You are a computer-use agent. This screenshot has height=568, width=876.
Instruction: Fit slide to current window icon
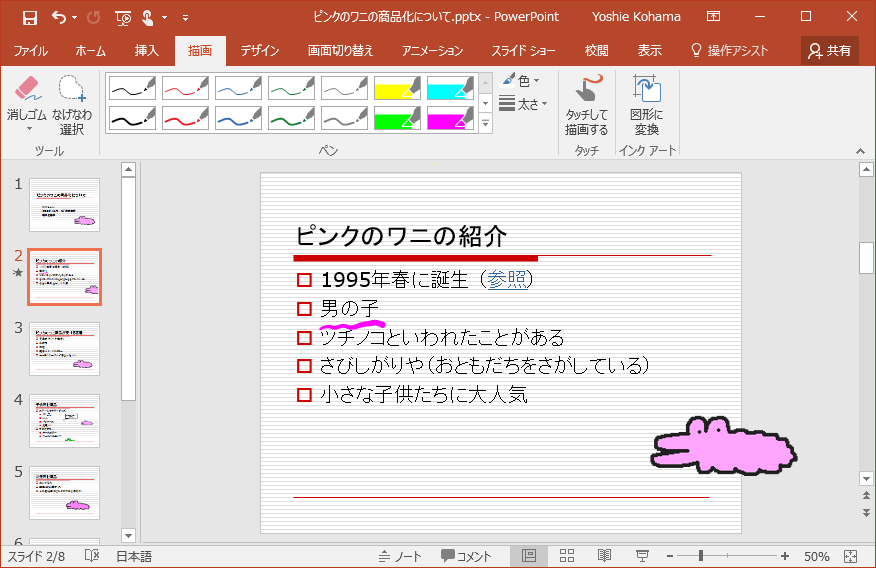(x=850, y=556)
